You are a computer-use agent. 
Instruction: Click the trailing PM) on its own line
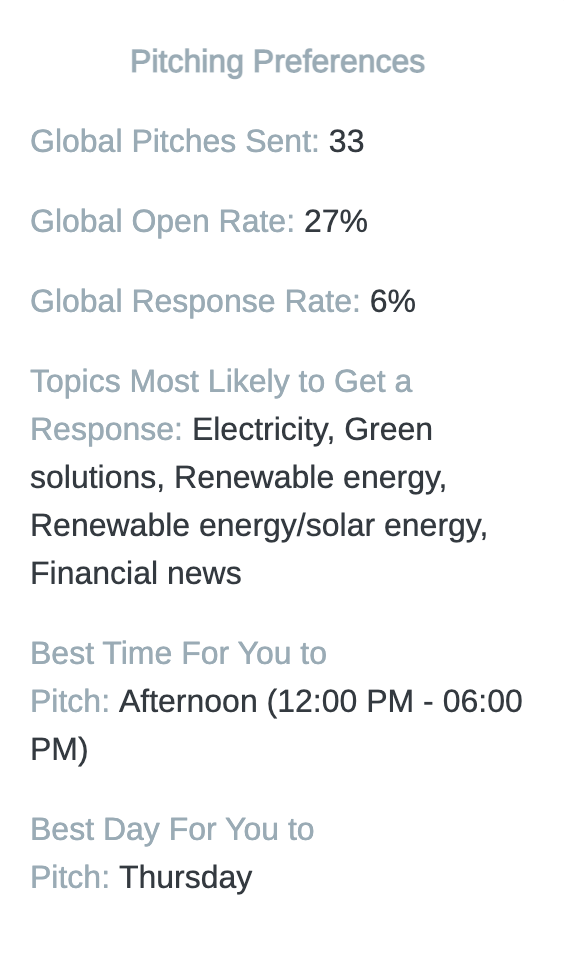click(x=59, y=749)
